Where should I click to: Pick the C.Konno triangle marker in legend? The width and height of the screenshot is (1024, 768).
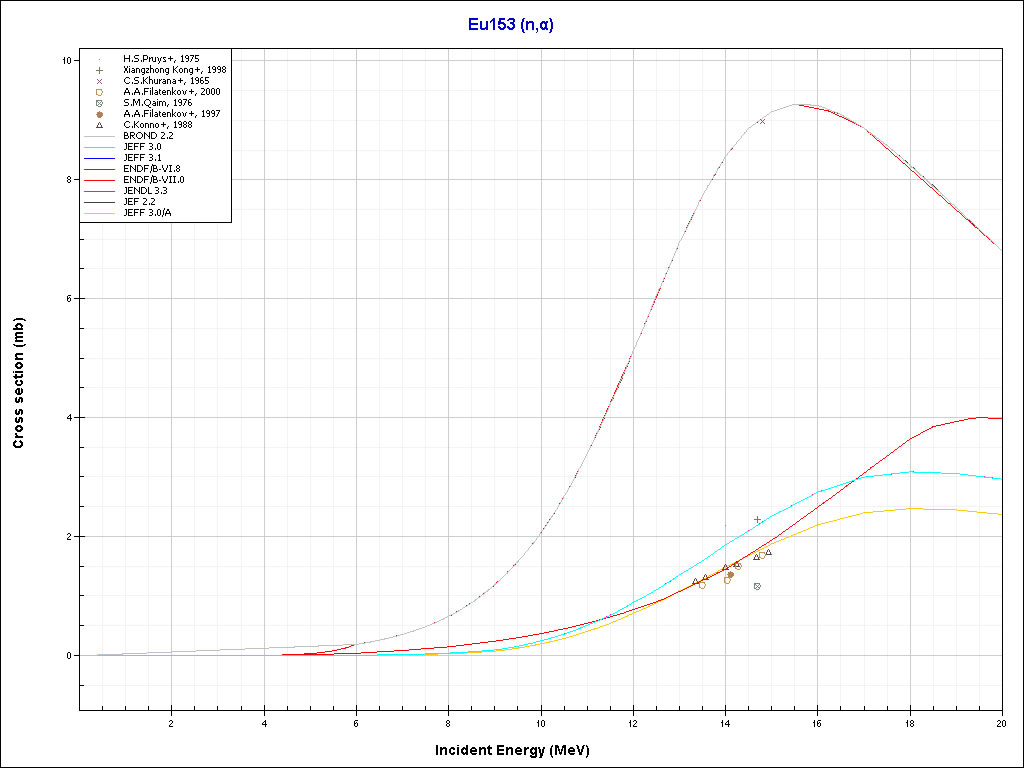click(99, 125)
